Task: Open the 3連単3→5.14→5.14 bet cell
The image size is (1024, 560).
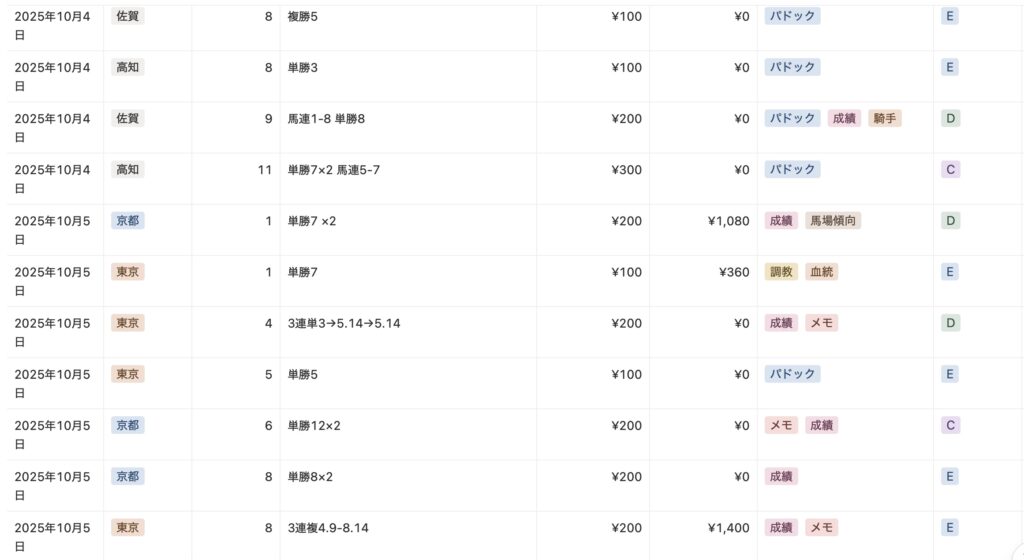Action: [344, 323]
